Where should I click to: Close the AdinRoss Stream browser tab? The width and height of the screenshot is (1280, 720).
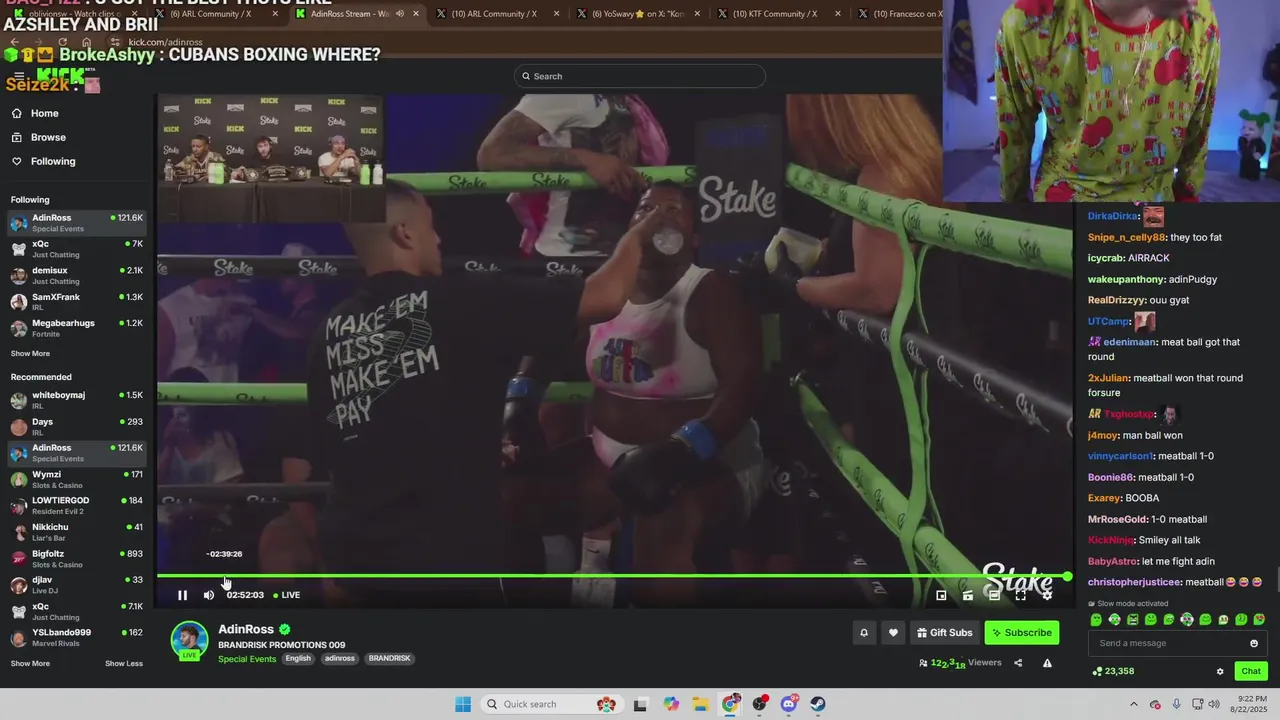(416, 14)
